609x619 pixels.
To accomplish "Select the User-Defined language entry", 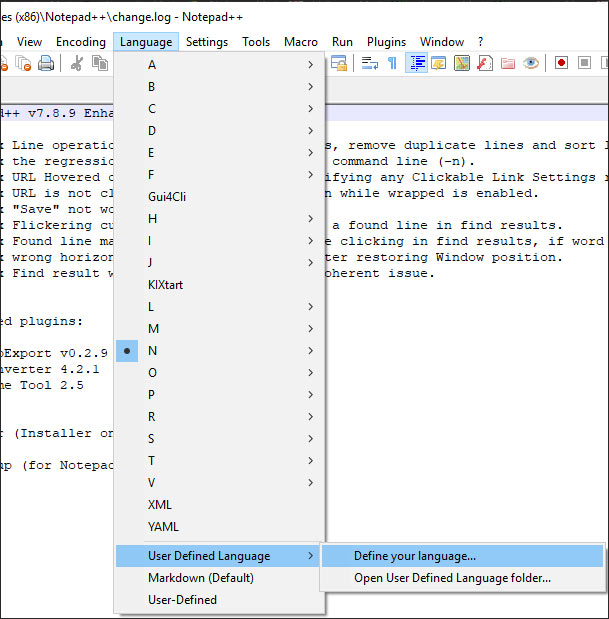I will (x=219, y=600).
